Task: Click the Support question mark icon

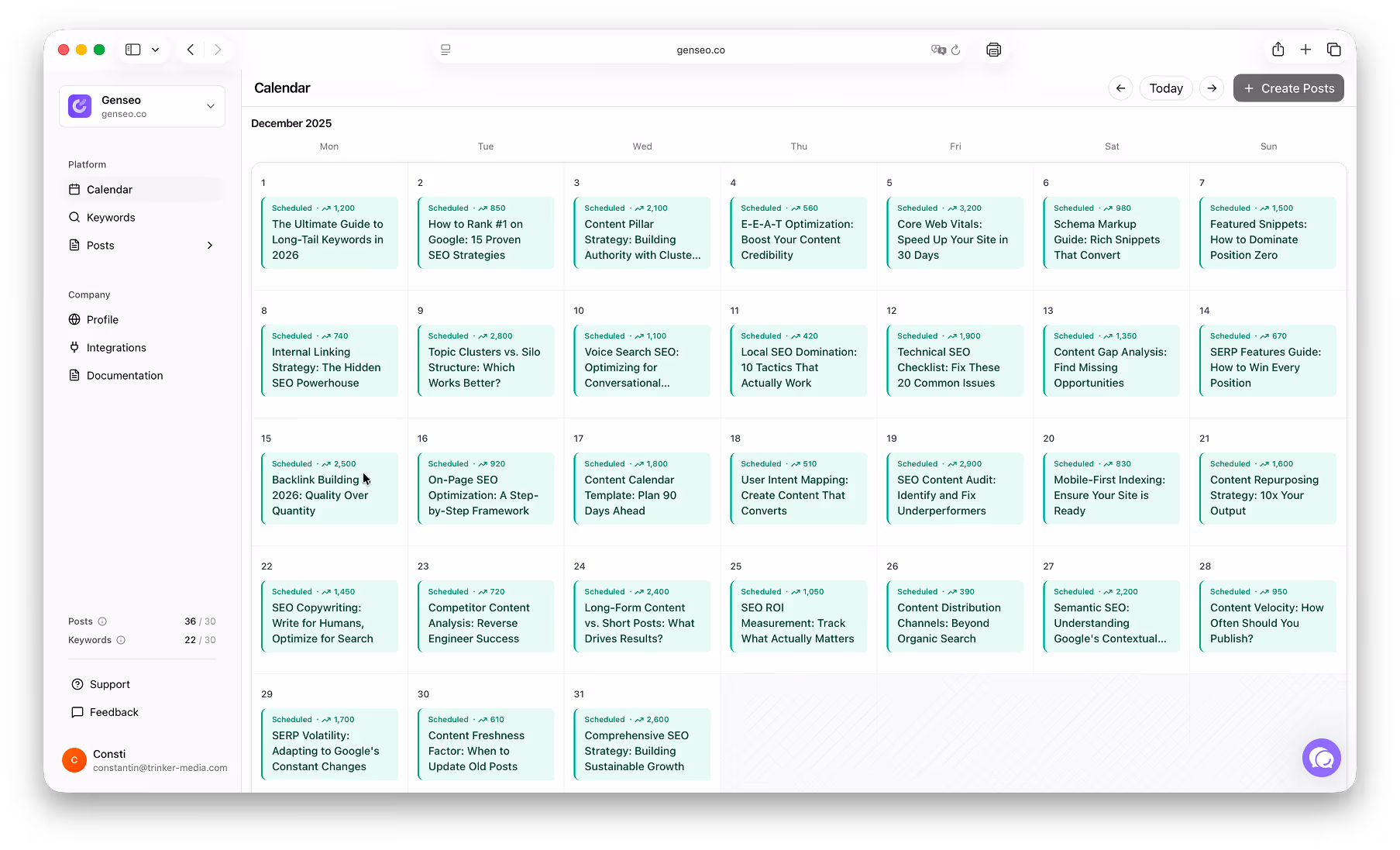Action: click(x=77, y=684)
